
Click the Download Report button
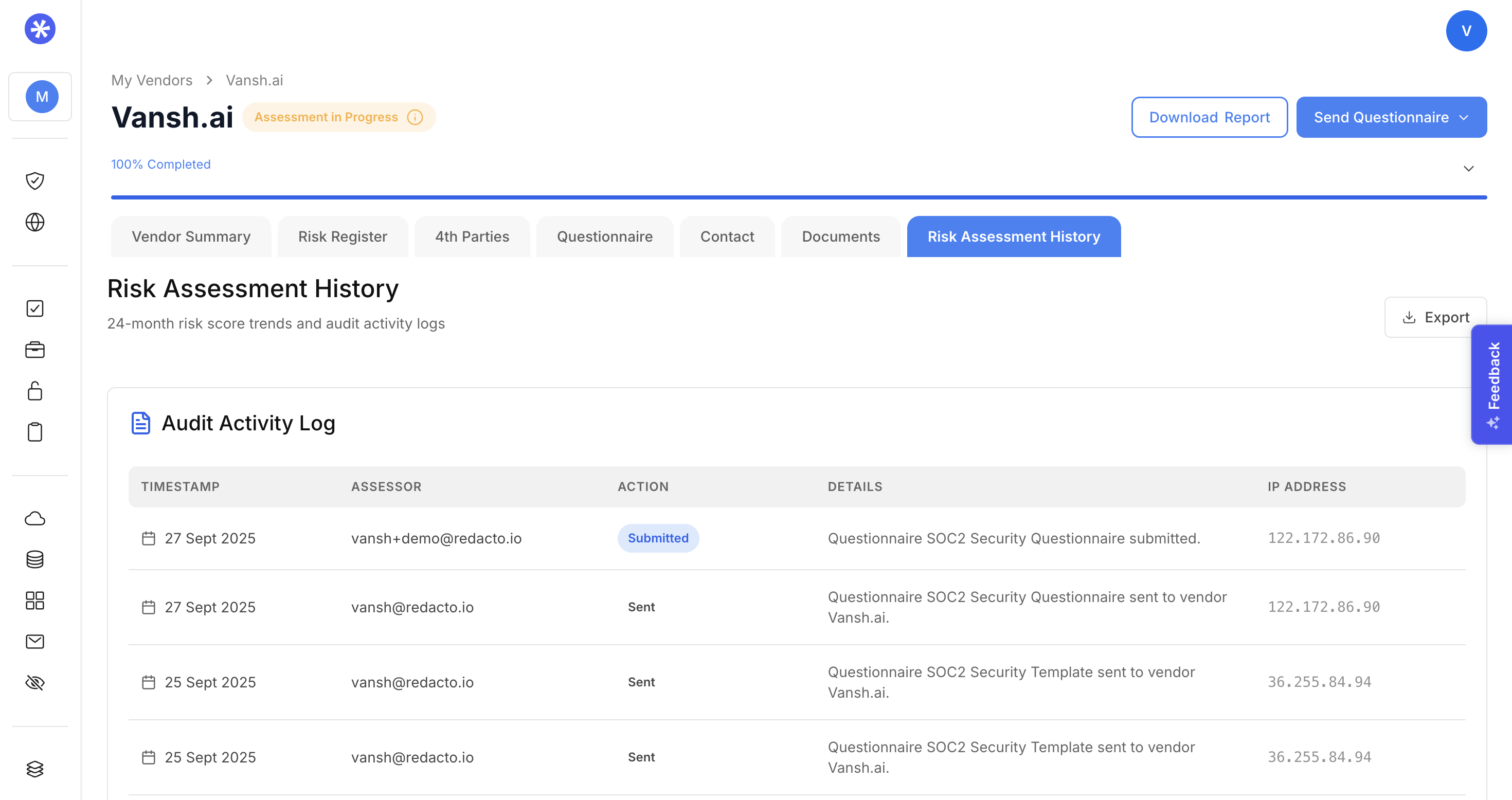pyautogui.click(x=1209, y=117)
